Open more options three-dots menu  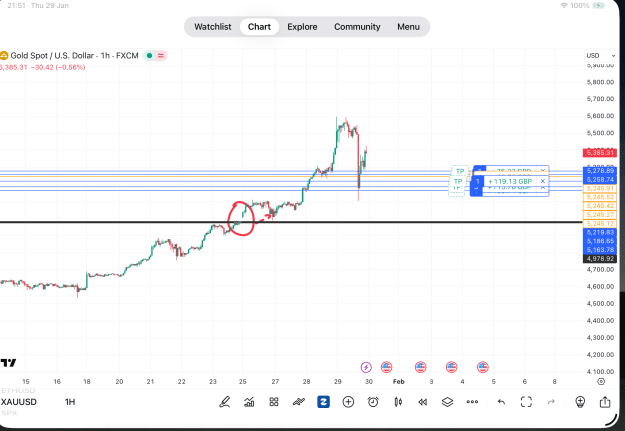click(x=472, y=402)
